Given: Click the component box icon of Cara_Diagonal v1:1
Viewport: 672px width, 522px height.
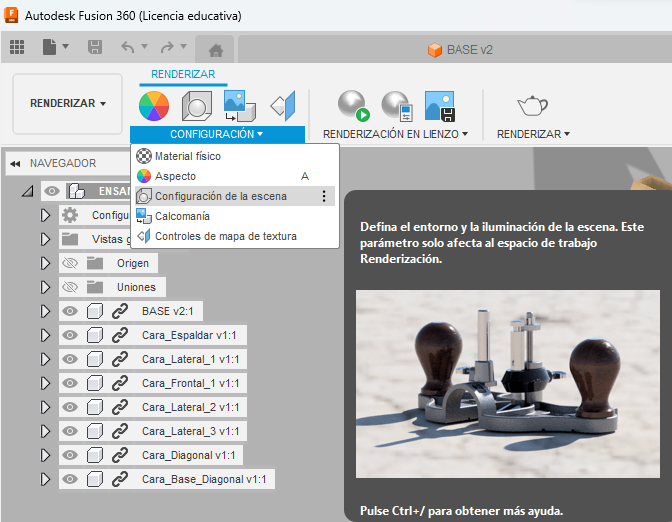Looking at the screenshot, I should tap(95, 455).
